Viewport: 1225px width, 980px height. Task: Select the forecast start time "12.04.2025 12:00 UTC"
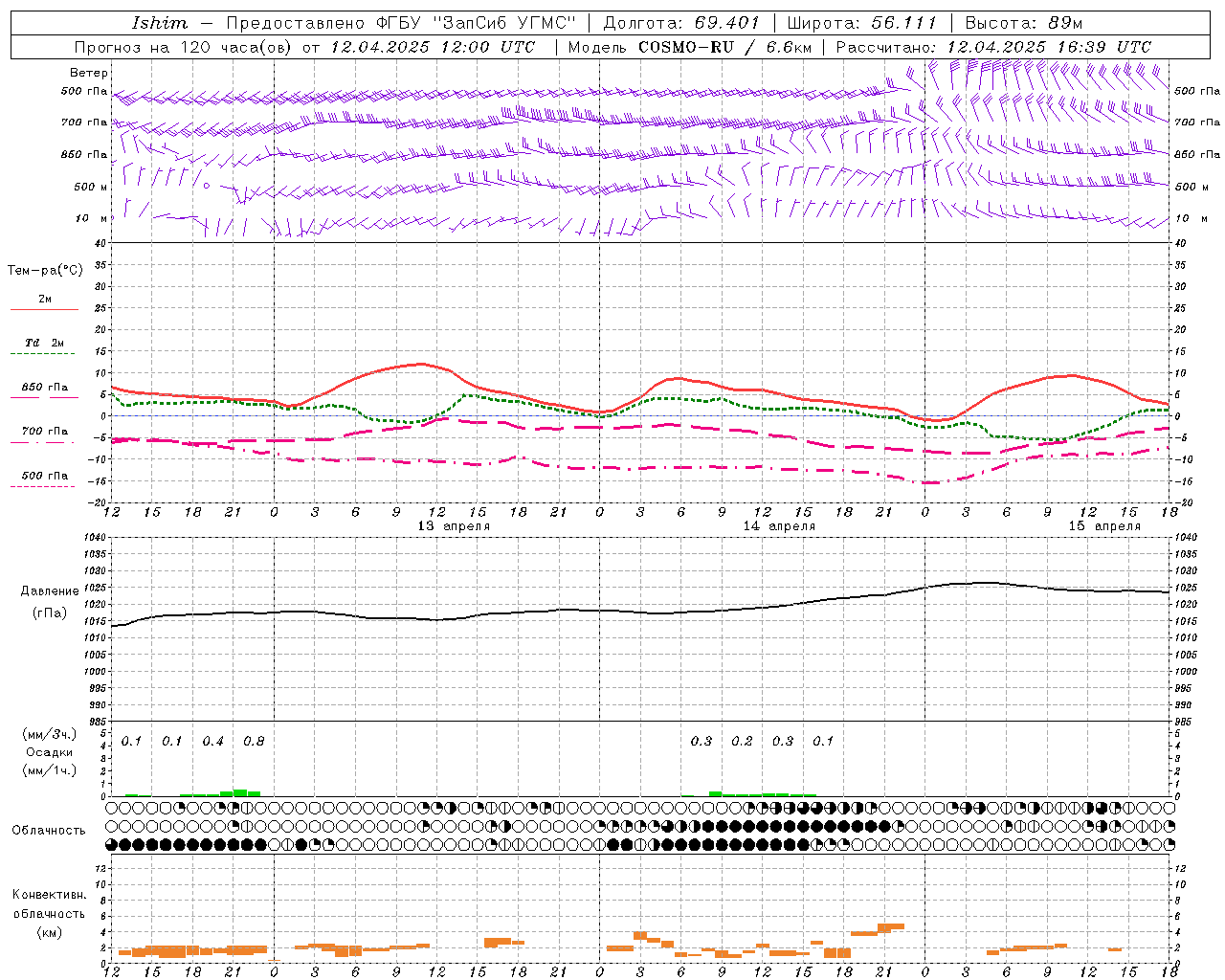(433, 47)
